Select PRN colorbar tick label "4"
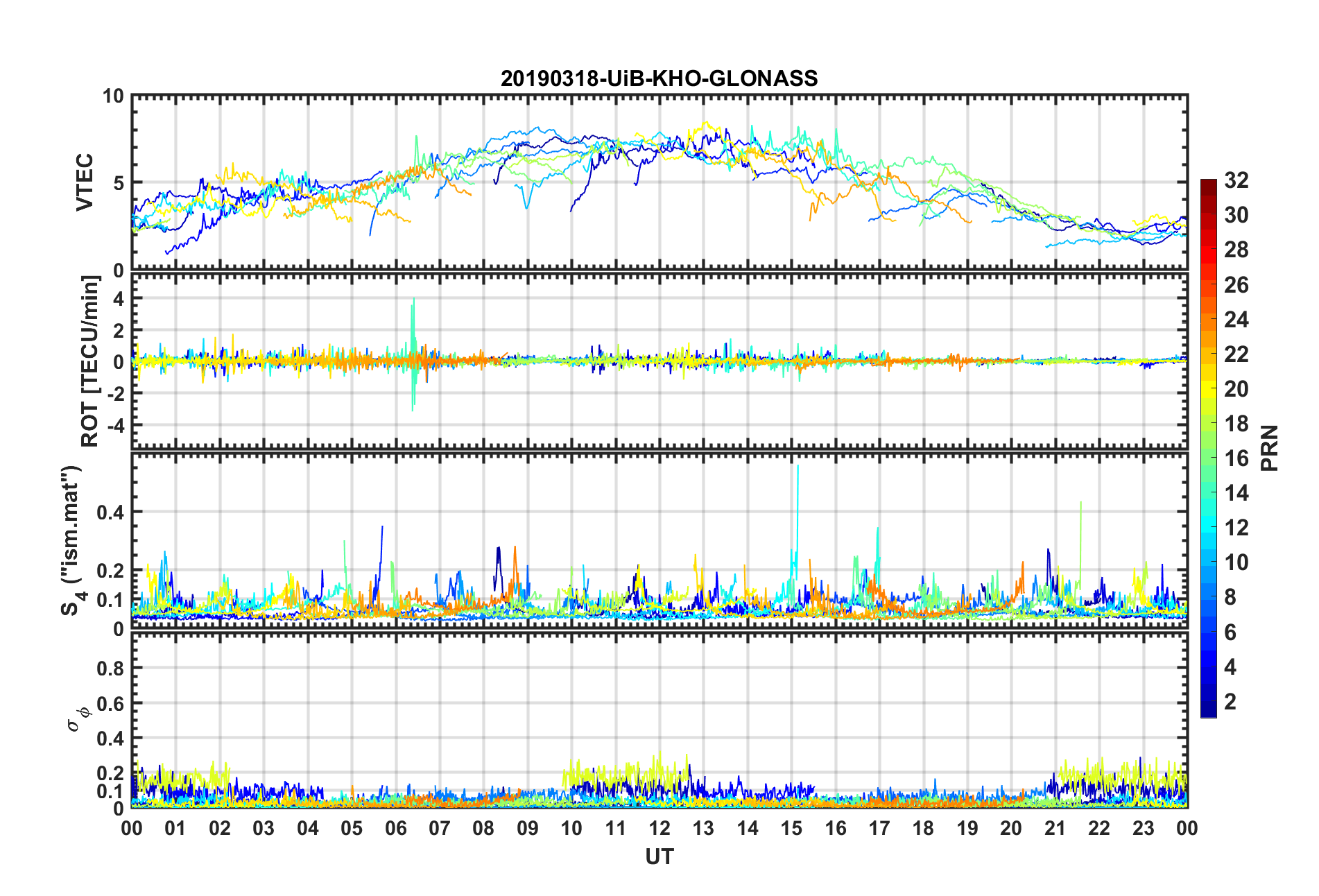 [x=1230, y=666]
